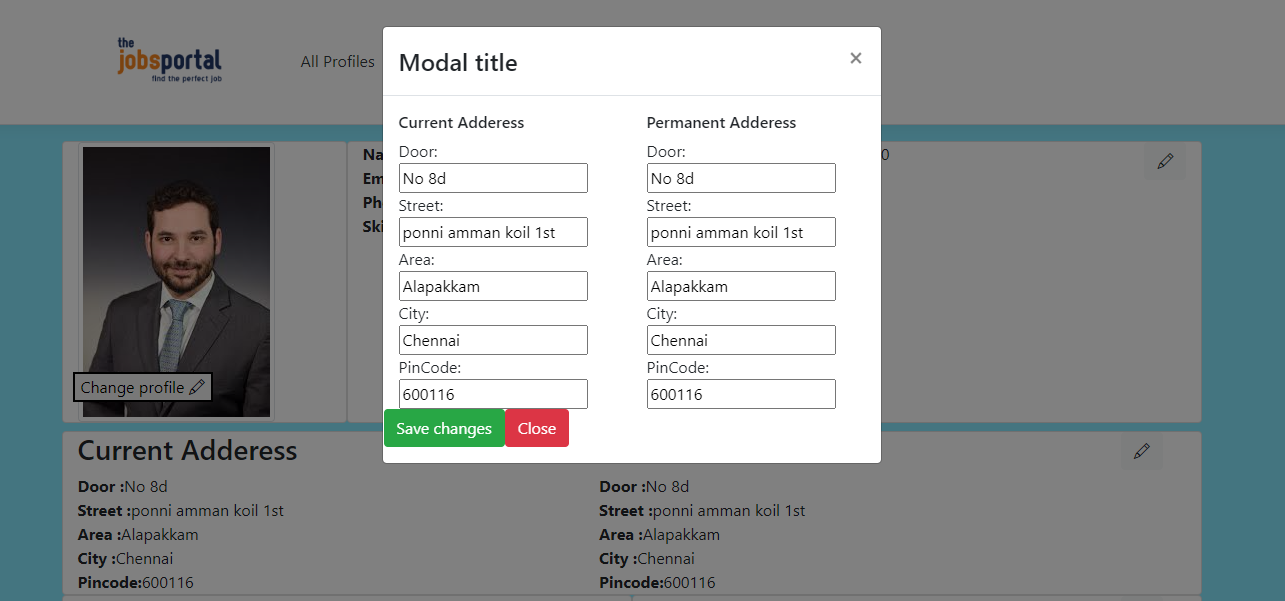This screenshot has height=601, width=1285.
Task: Select the Door field under Current Adderess
Action: pos(492,177)
